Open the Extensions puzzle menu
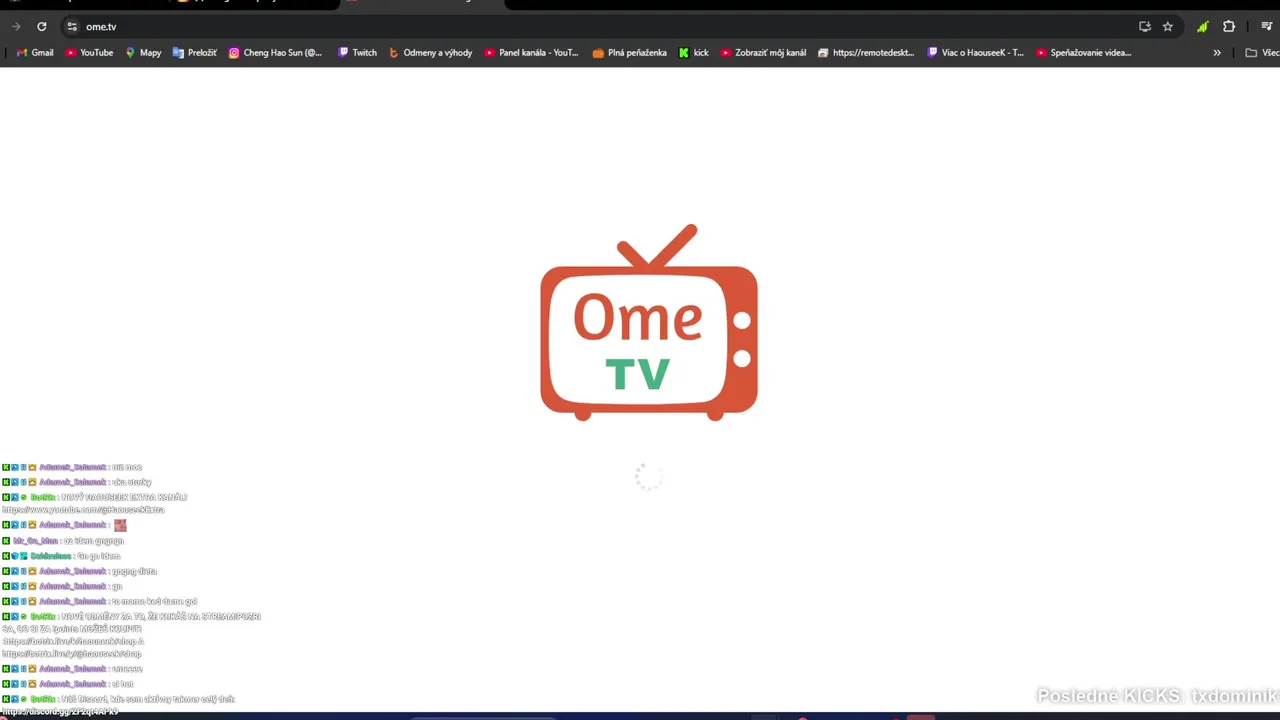The height and width of the screenshot is (720, 1280). (1229, 27)
